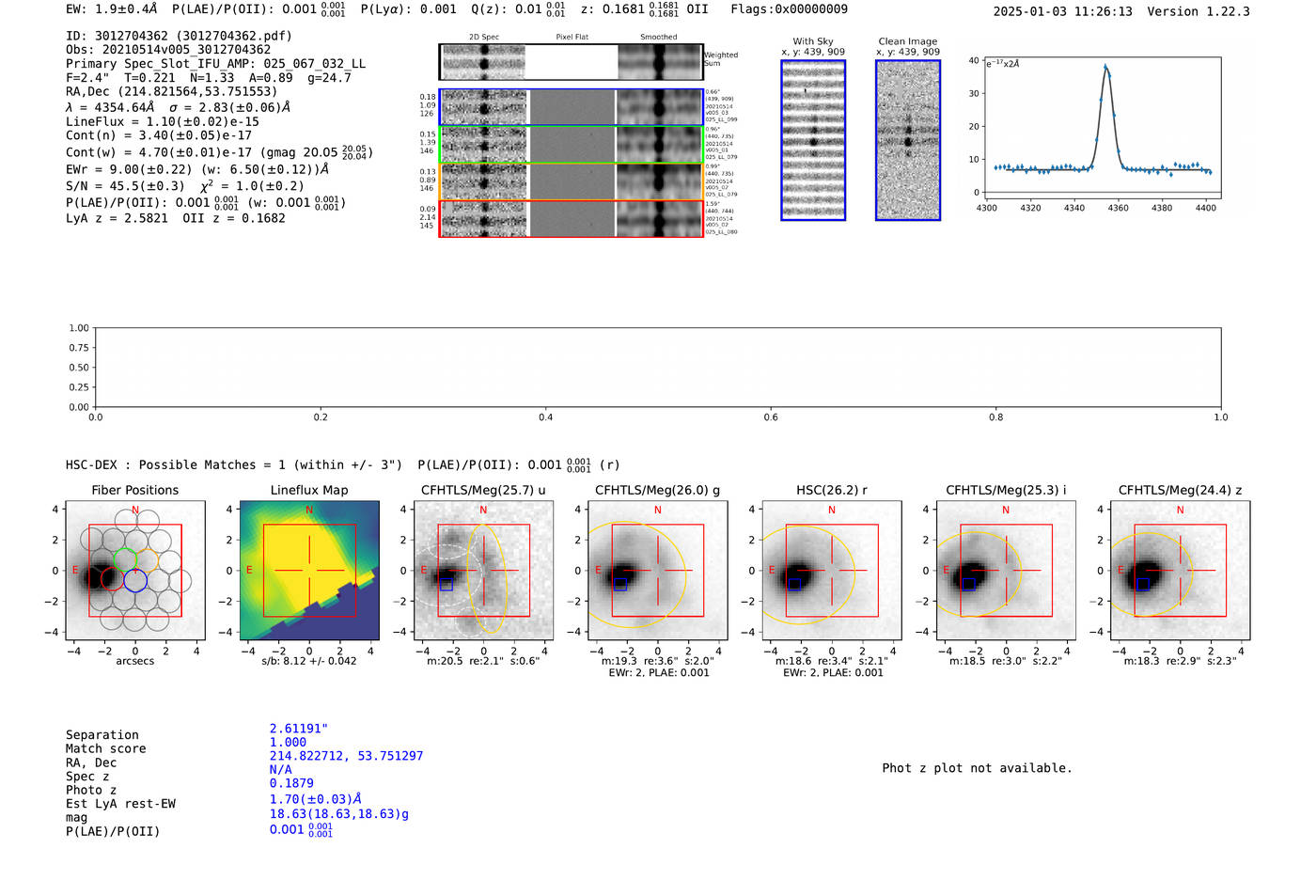
Task: Select the timestamp '2025-01-03 11:26:13'
Action: pos(1062,11)
